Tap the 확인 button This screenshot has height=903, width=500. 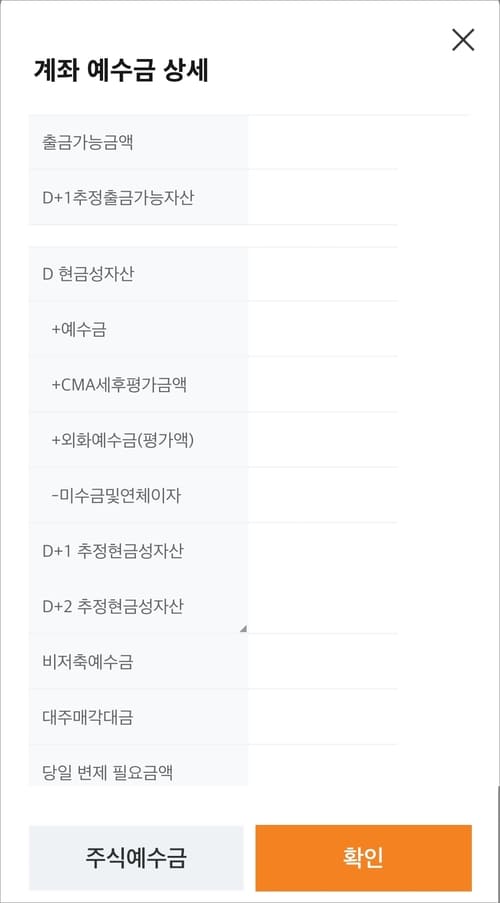point(363,858)
